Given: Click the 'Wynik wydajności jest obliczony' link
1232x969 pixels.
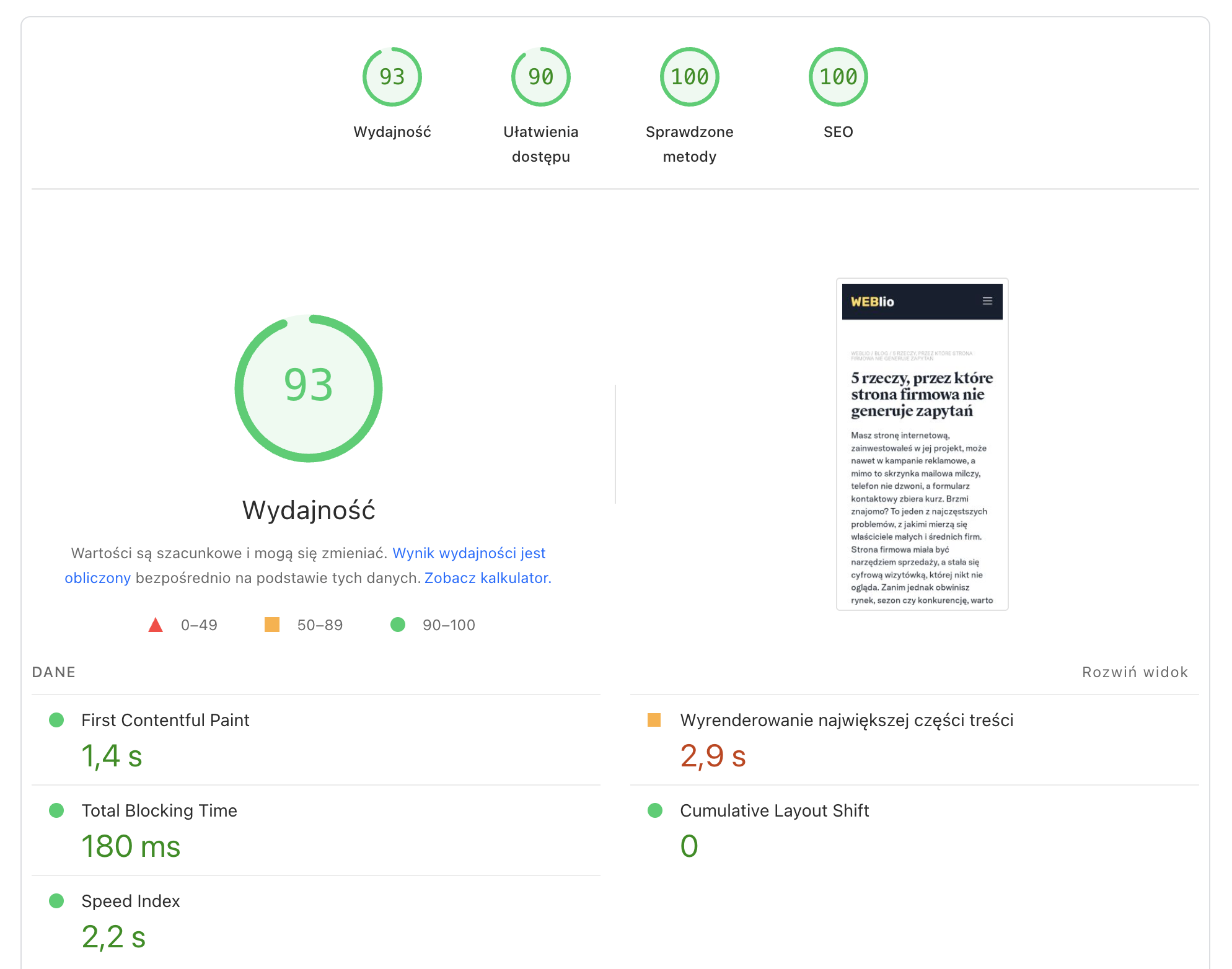Looking at the screenshot, I should (x=469, y=553).
